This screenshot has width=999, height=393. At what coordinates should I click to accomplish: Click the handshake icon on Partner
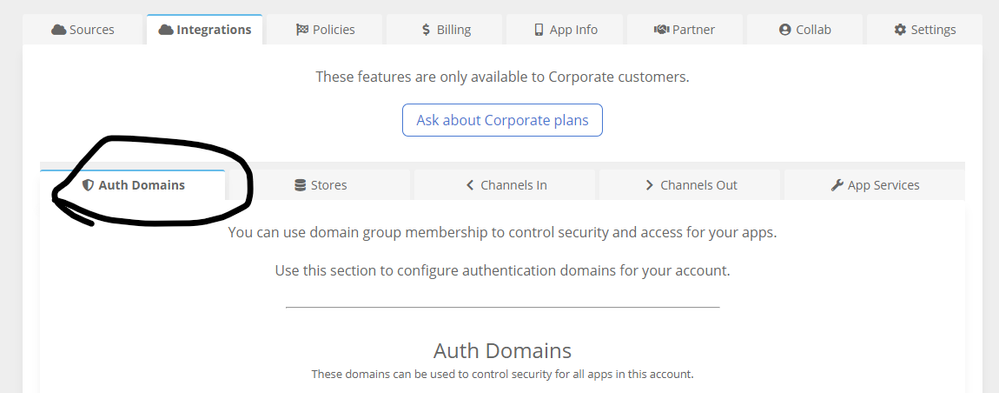click(661, 30)
